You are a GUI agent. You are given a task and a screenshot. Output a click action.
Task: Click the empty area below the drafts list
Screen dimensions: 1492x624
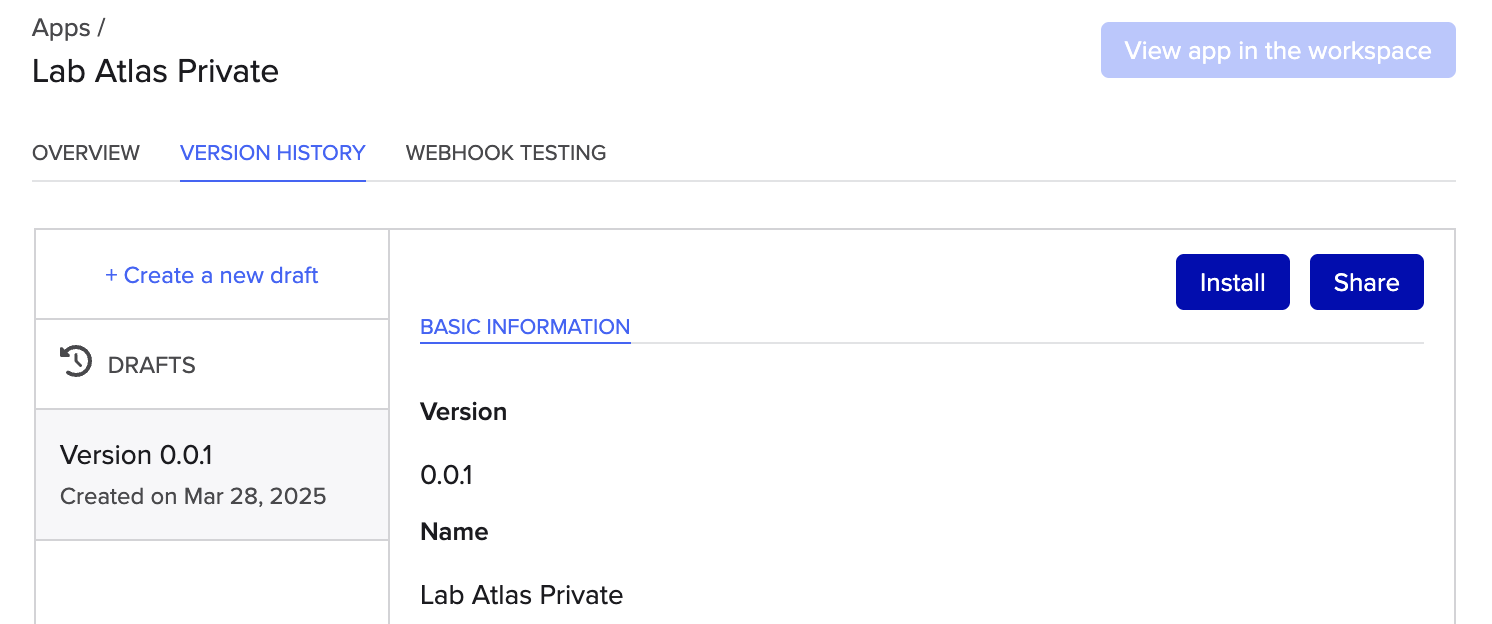click(x=212, y=583)
